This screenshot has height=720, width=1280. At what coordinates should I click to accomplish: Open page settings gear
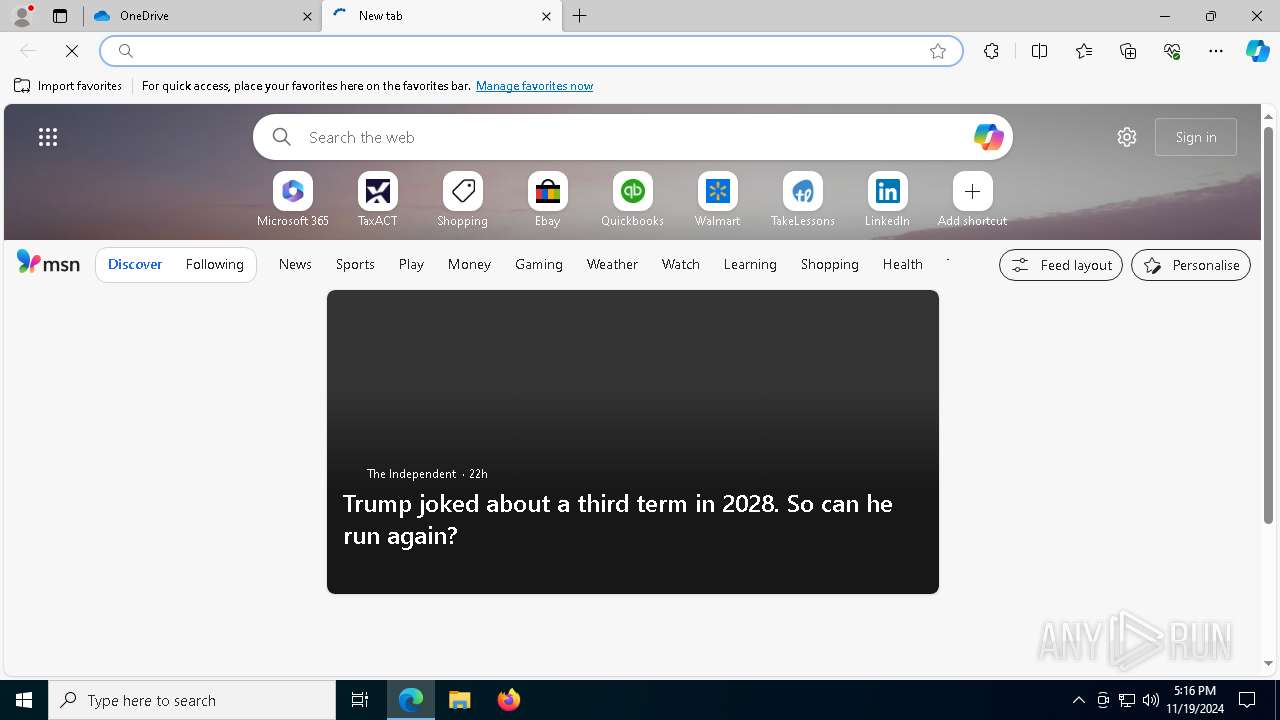(1127, 137)
